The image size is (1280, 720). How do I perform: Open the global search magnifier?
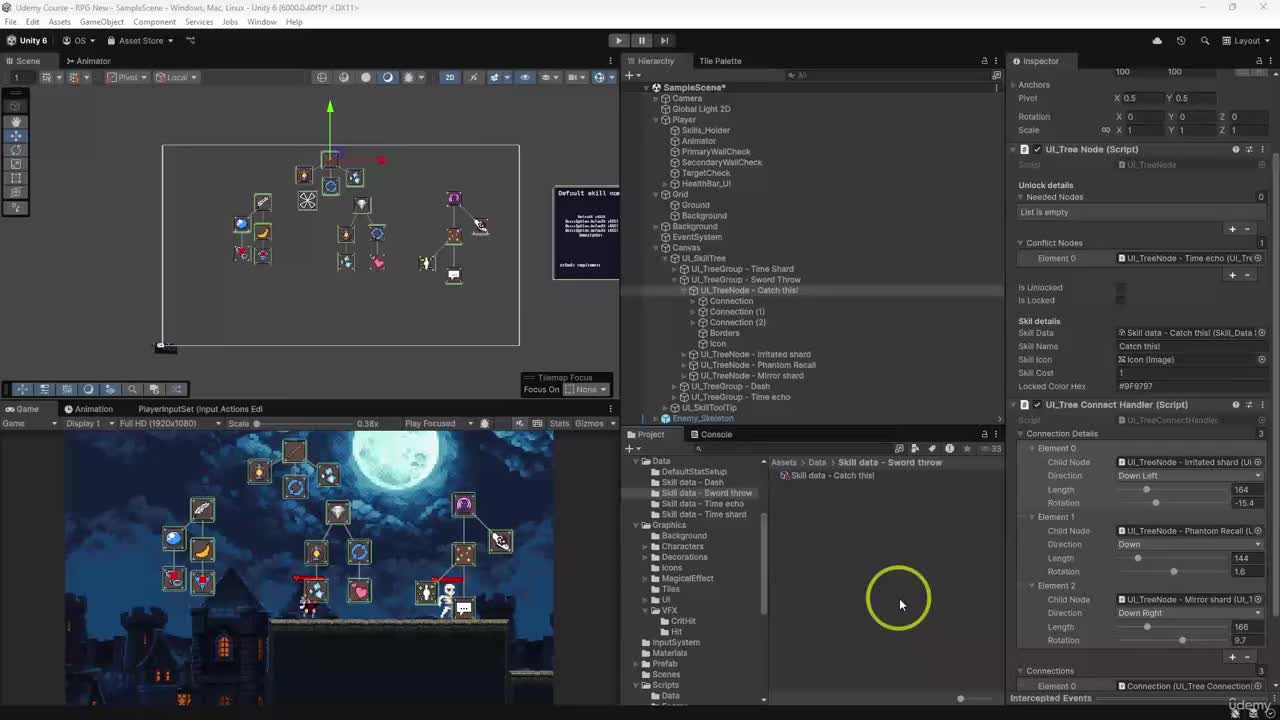(1205, 41)
